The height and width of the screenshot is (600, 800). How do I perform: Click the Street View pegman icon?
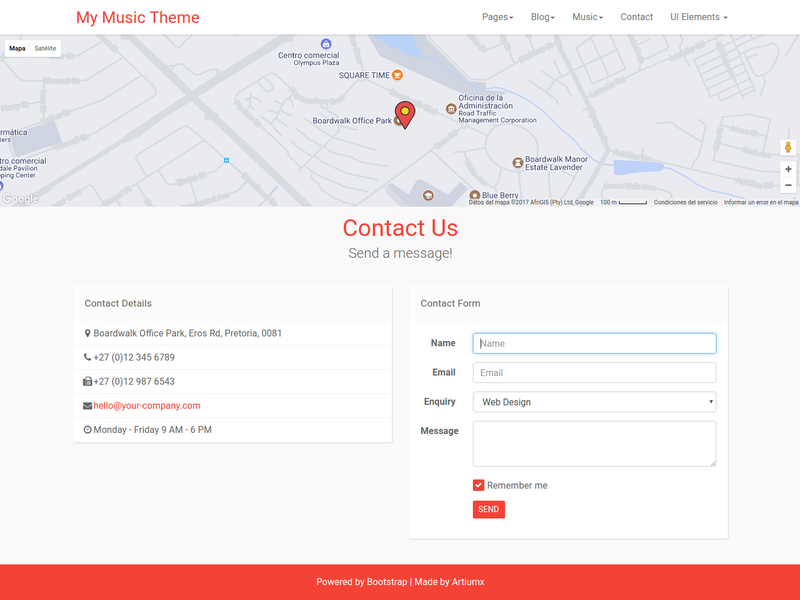[788, 148]
